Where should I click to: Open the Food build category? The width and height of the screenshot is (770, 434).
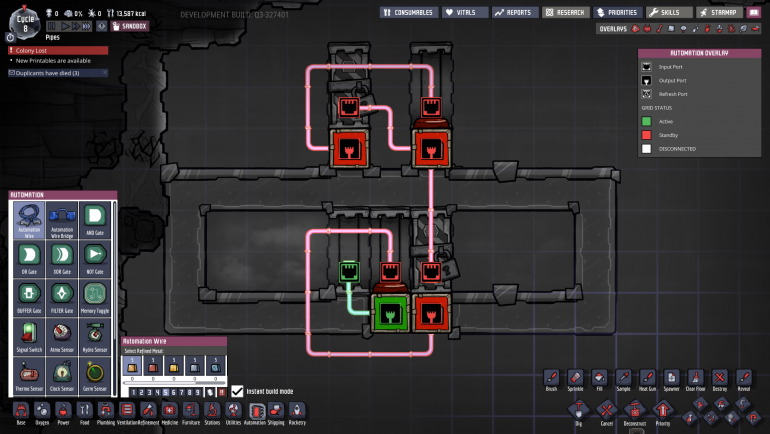84,413
